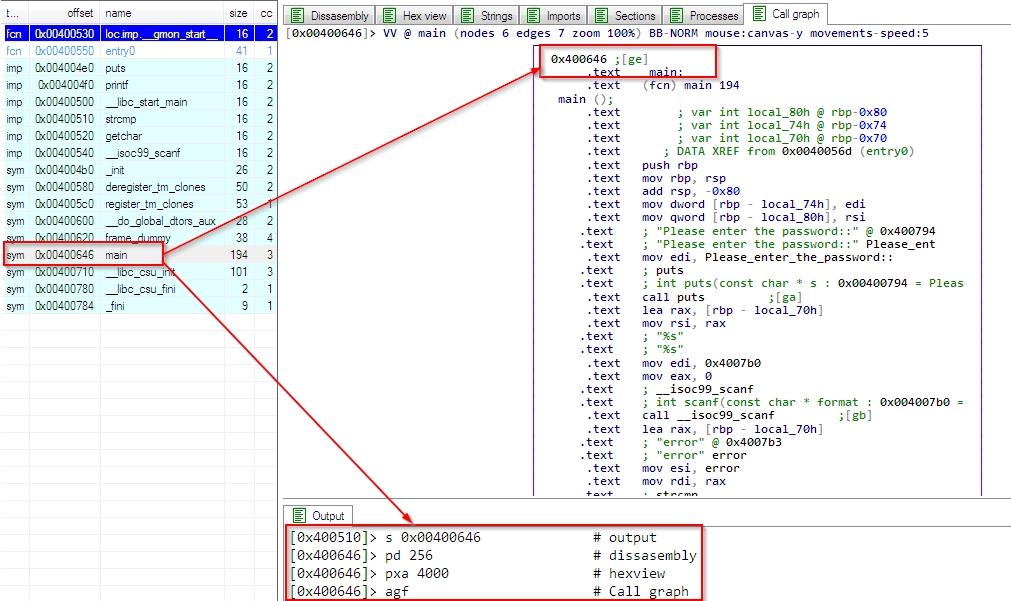This screenshot has width=1011, height=601.
Task: Select the 'mov edi, 0x4007b0' instruction
Action: [x=702, y=363]
